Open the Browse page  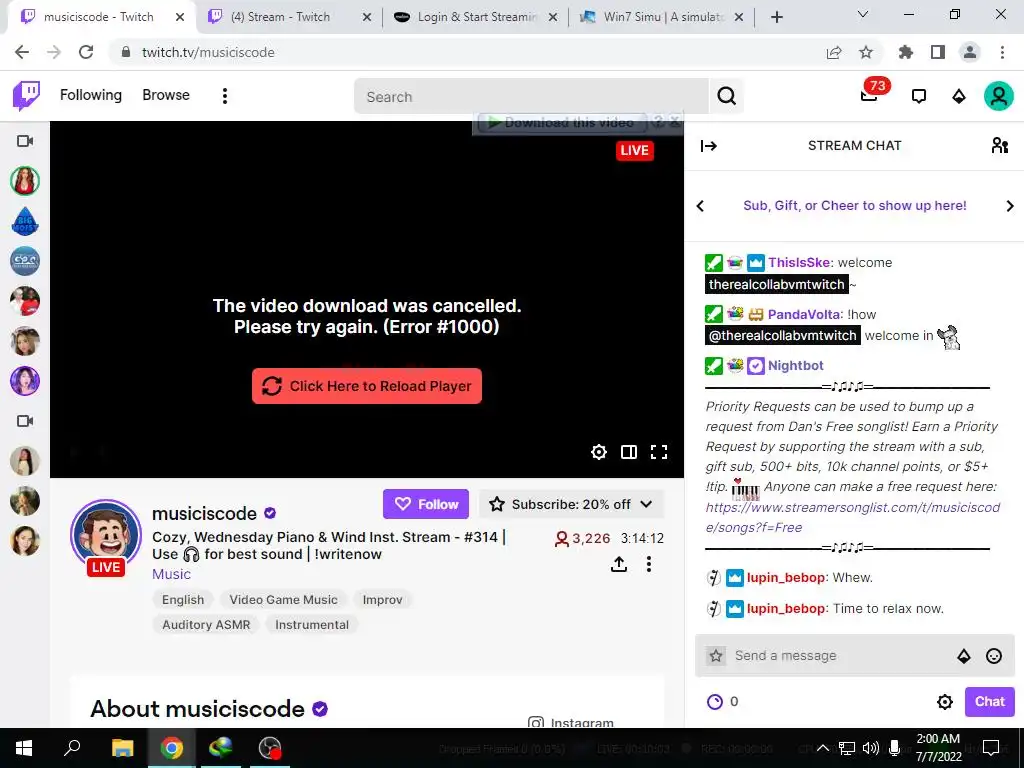pos(166,95)
